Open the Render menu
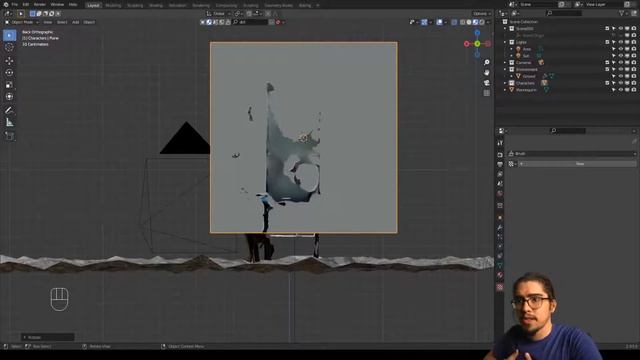 click(40, 4)
